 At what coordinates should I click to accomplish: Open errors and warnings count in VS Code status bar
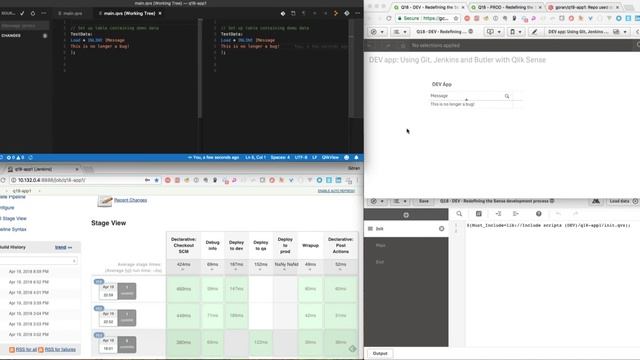[x=15, y=157]
